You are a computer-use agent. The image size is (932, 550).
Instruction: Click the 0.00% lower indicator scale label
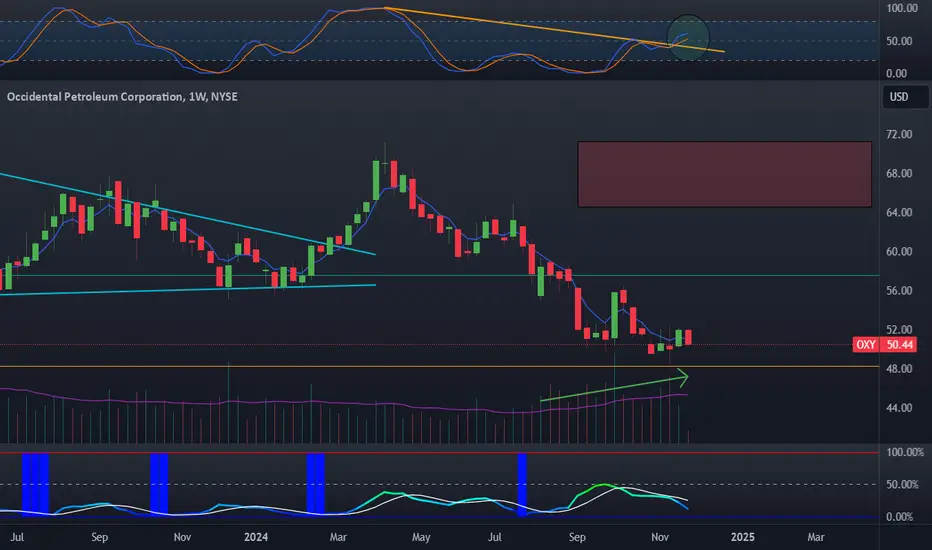pyautogui.click(x=899, y=517)
